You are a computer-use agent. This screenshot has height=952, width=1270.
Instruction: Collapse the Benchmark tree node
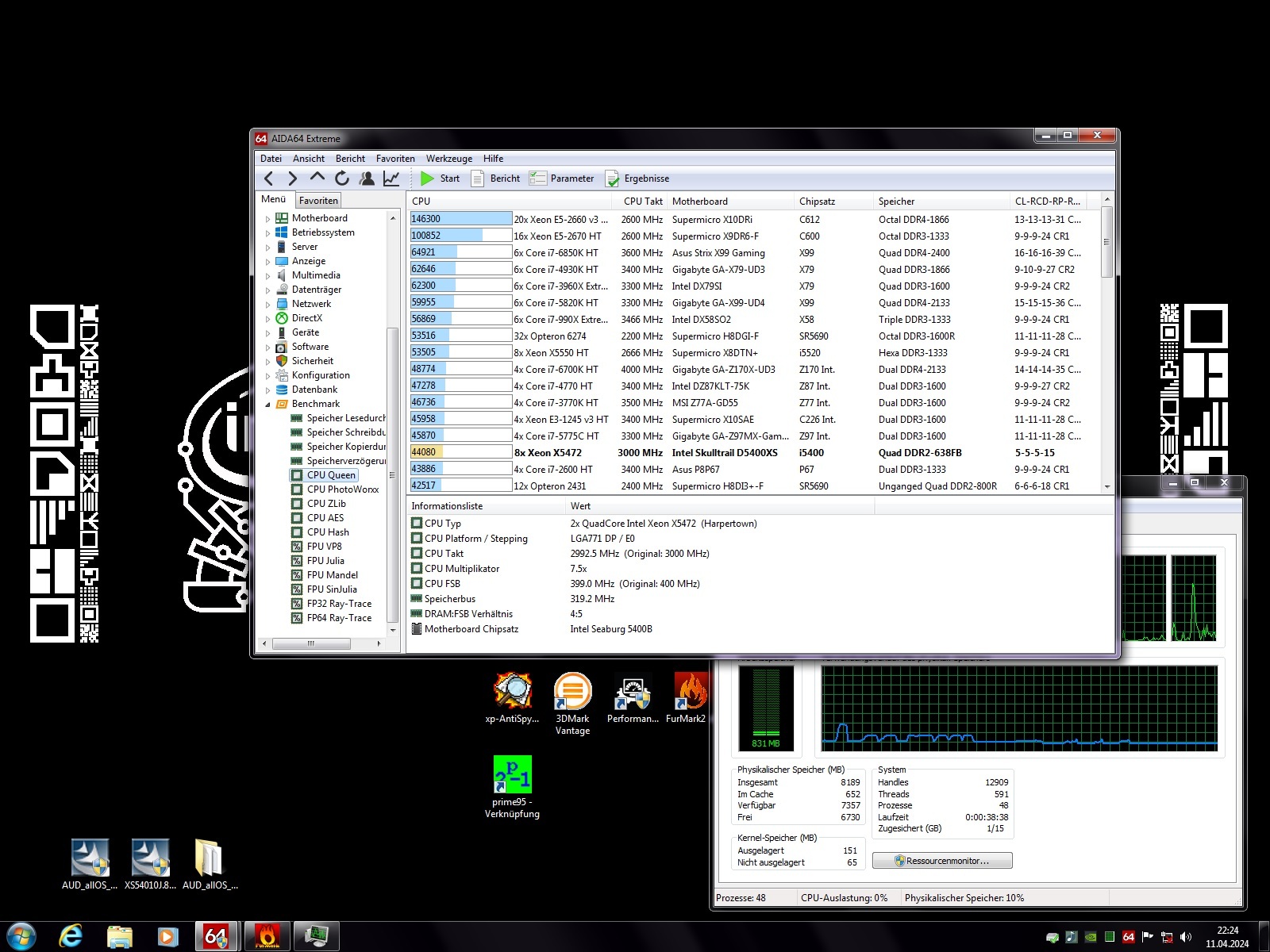pos(267,404)
